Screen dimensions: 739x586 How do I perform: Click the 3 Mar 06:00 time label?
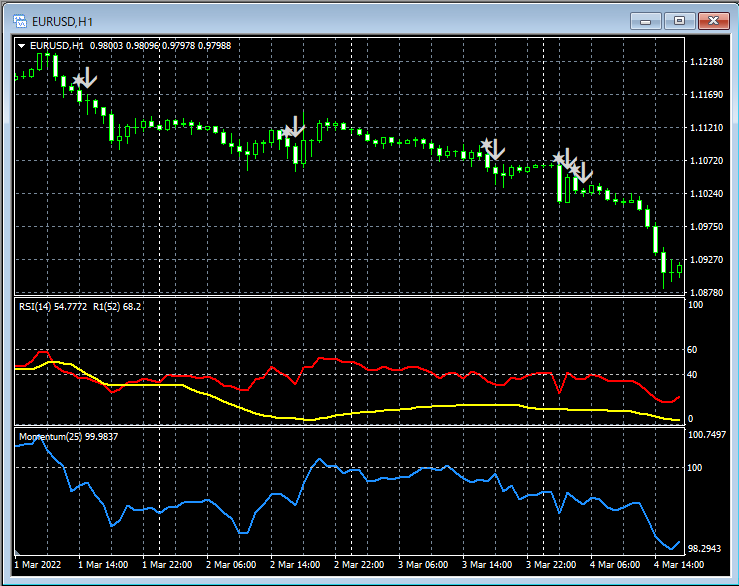click(x=424, y=564)
